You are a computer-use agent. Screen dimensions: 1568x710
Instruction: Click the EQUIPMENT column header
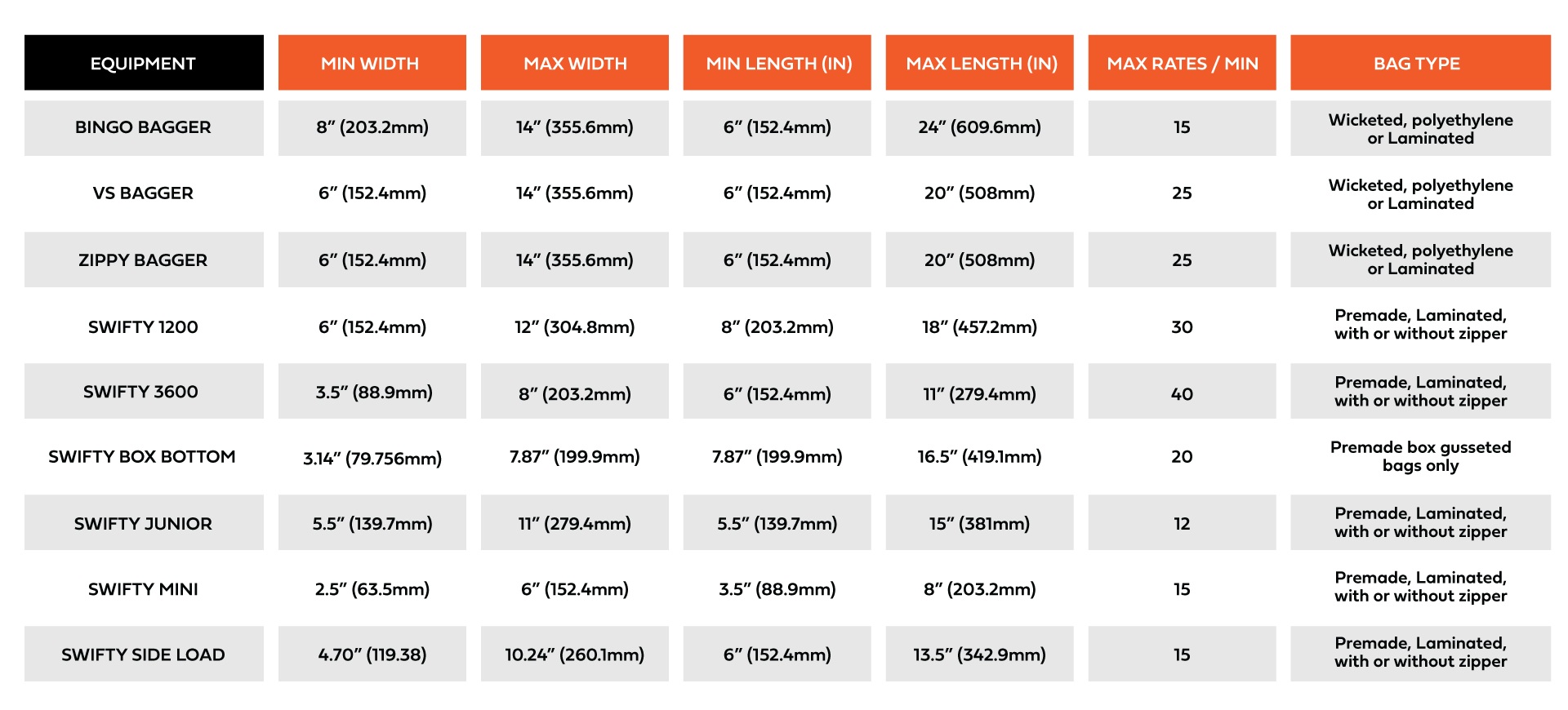(x=143, y=64)
